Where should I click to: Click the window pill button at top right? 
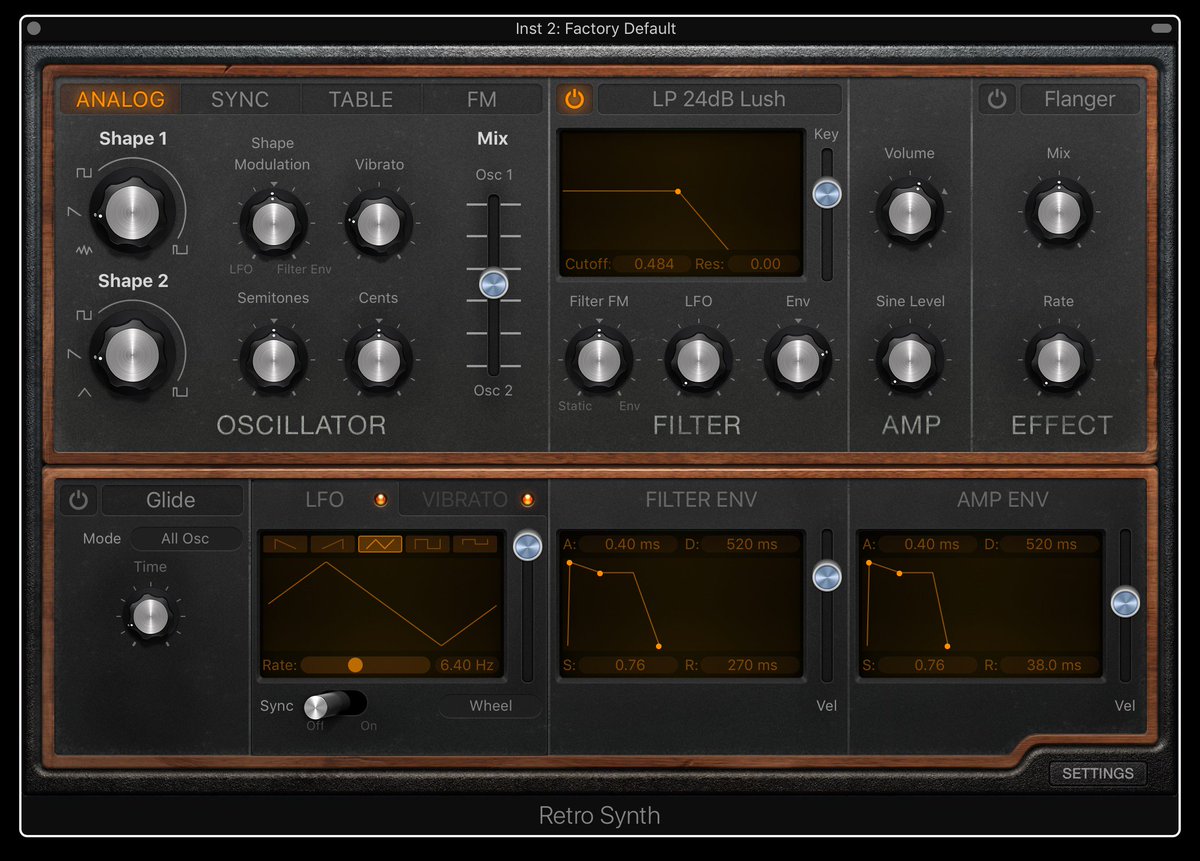pos(1162,28)
